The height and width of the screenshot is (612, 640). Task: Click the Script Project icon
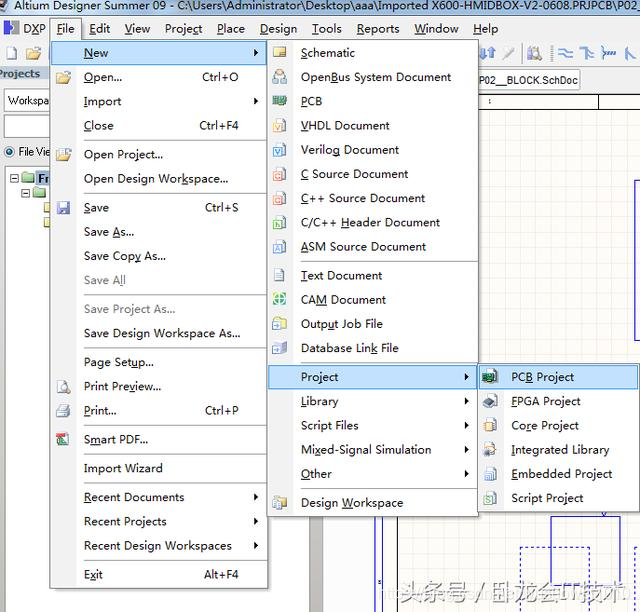tap(490, 498)
